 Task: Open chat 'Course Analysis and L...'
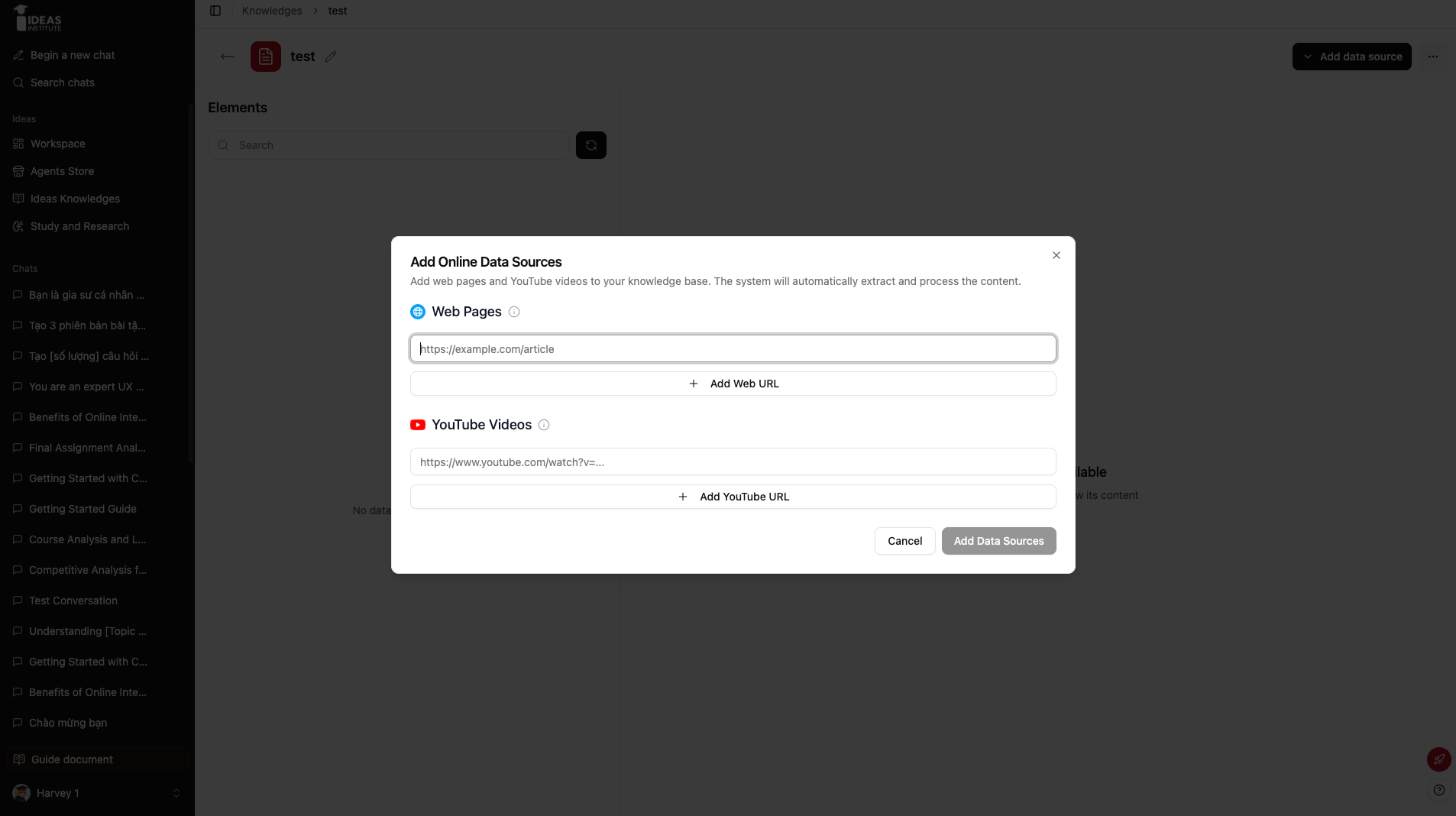point(97,539)
